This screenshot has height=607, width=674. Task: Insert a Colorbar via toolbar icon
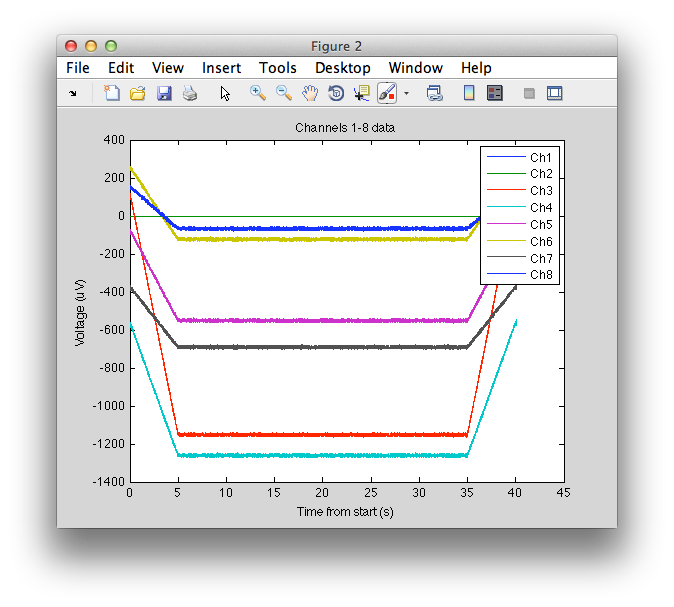coord(469,93)
